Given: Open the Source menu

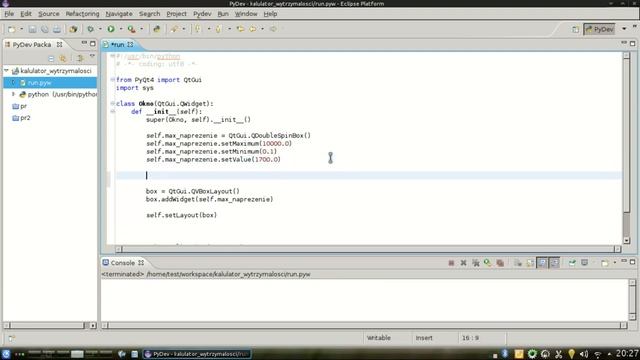Looking at the screenshot, I should (x=49, y=14).
